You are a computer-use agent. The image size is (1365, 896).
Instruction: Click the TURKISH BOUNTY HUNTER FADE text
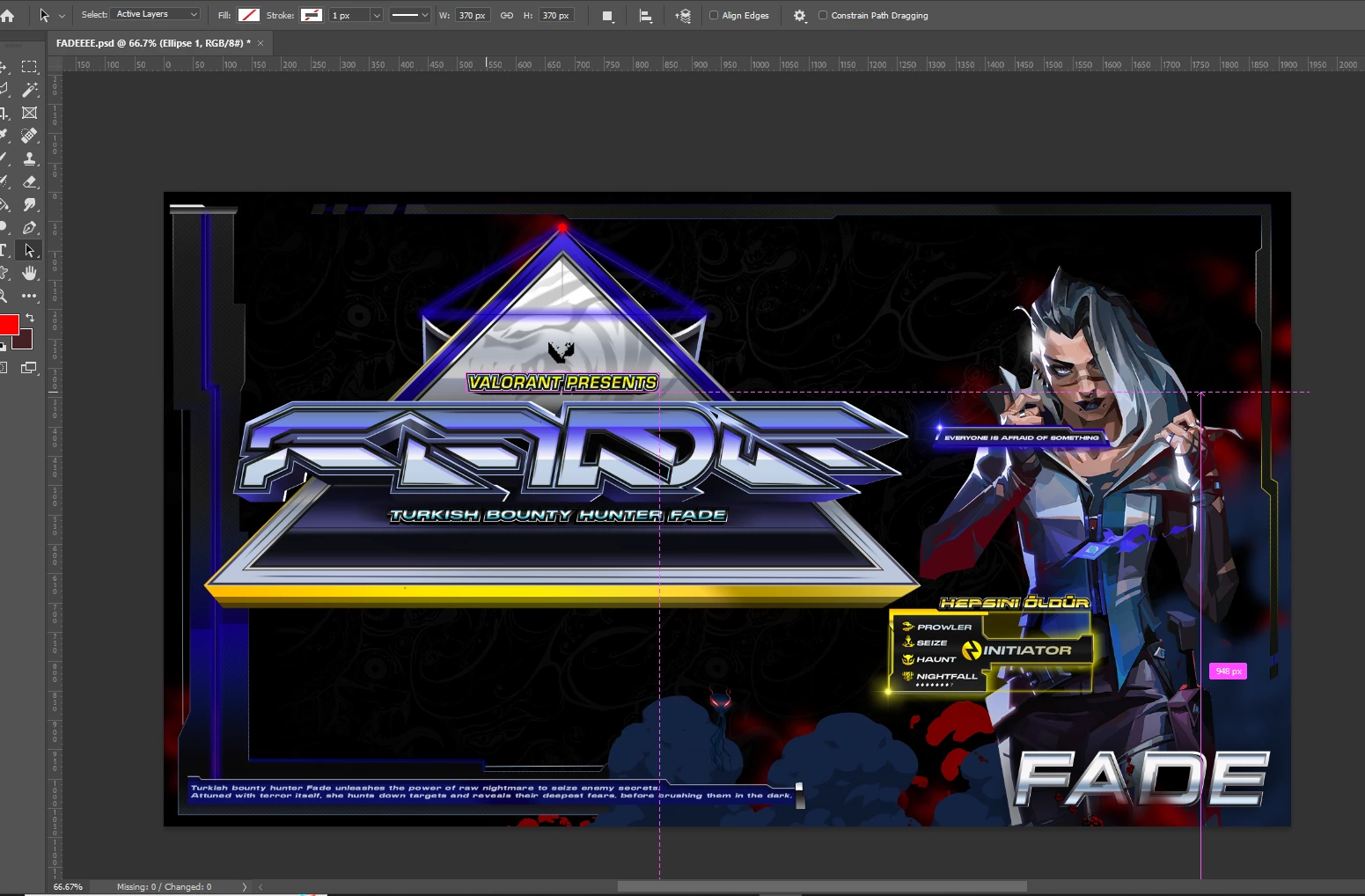click(558, 515)
